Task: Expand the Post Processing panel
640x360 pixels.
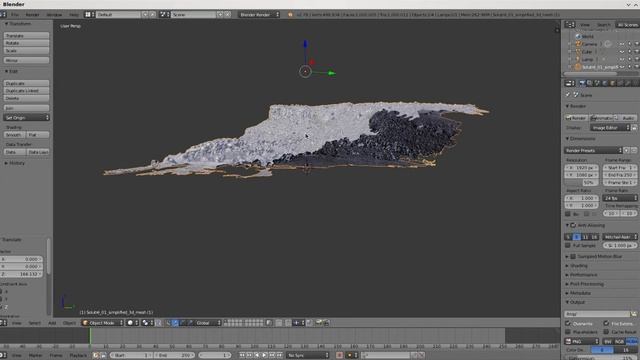Action: tap(587, 284)
